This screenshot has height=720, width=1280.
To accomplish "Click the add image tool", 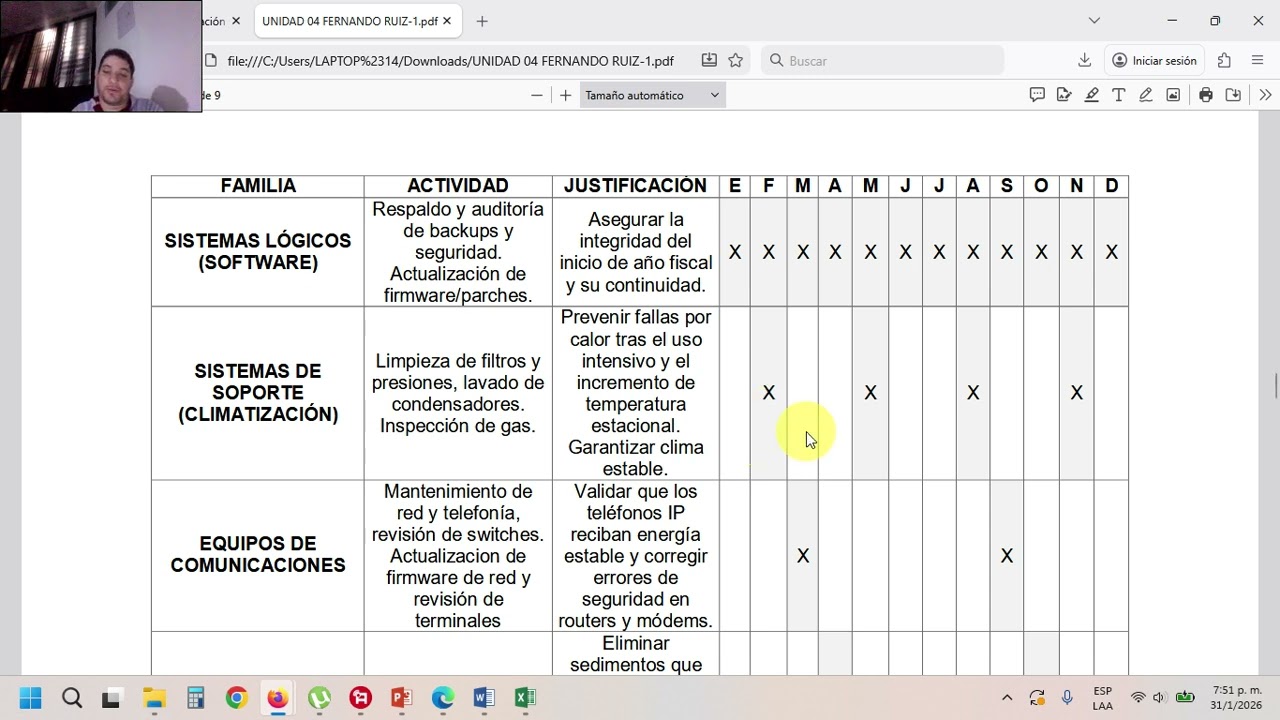I will pyautogui.click(x=1173, y=95).
